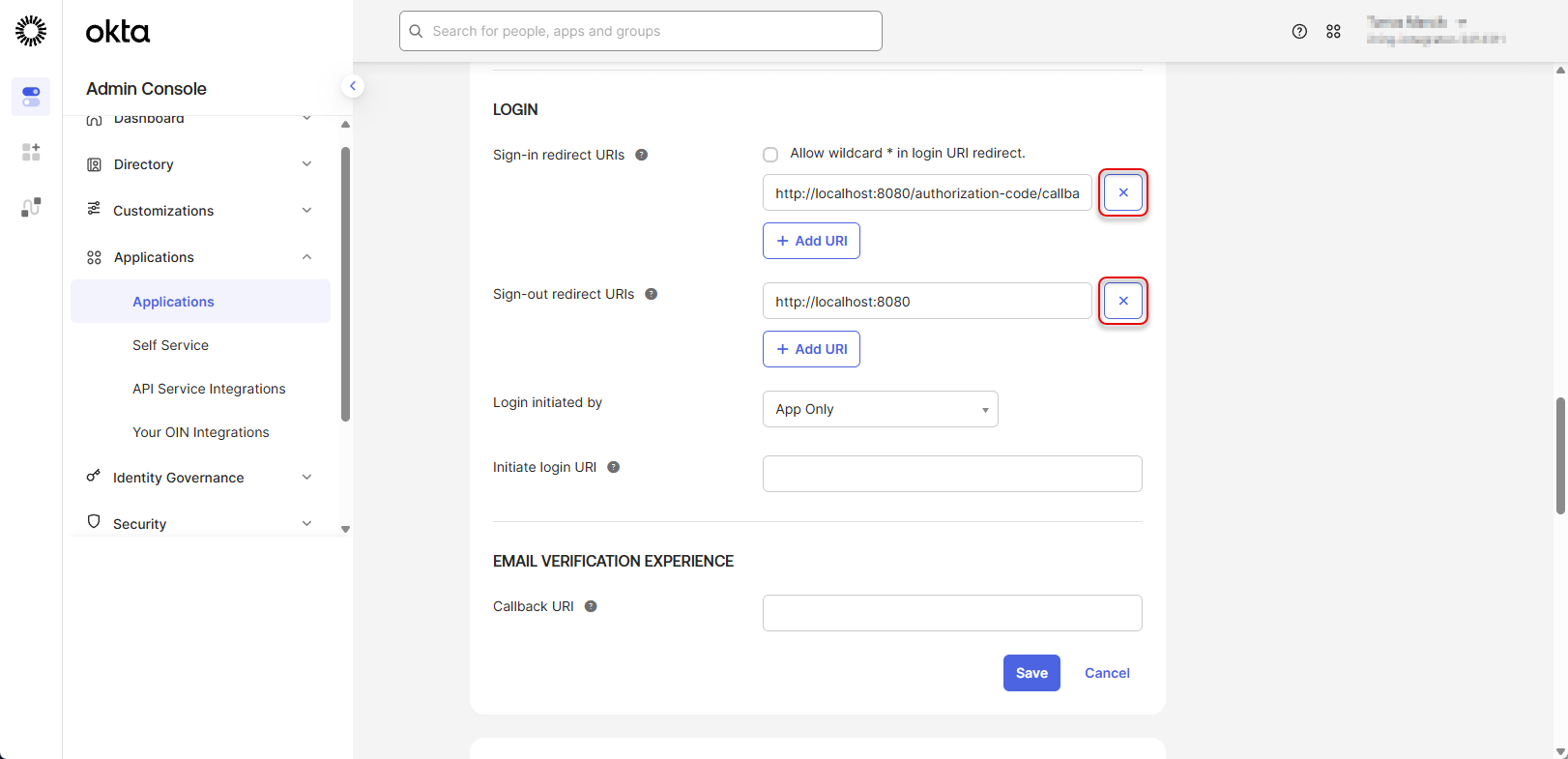Click Add URI under Sign-in redirect URIs
Screen dimensions: 1568x759
pyautogui.click(x=811, y=241)
